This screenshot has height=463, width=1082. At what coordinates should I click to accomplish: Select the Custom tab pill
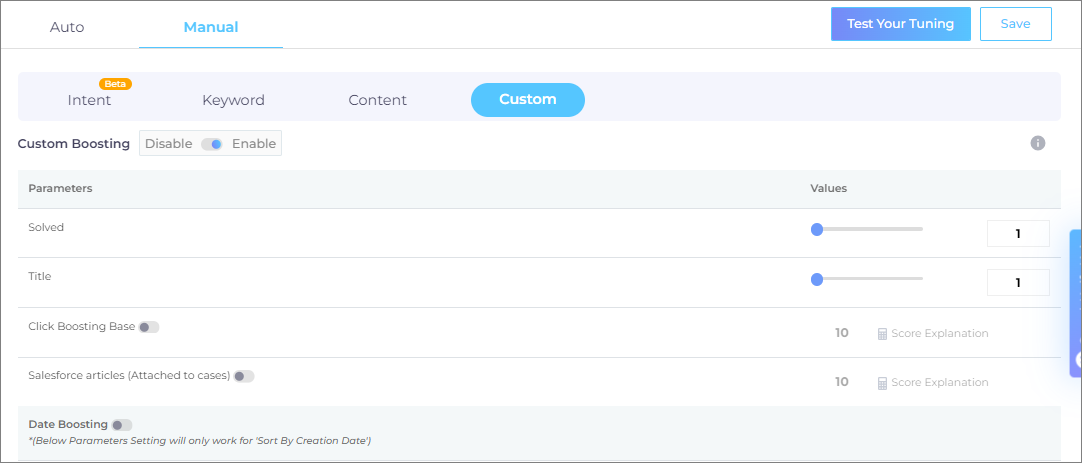[x=527, y=100]
